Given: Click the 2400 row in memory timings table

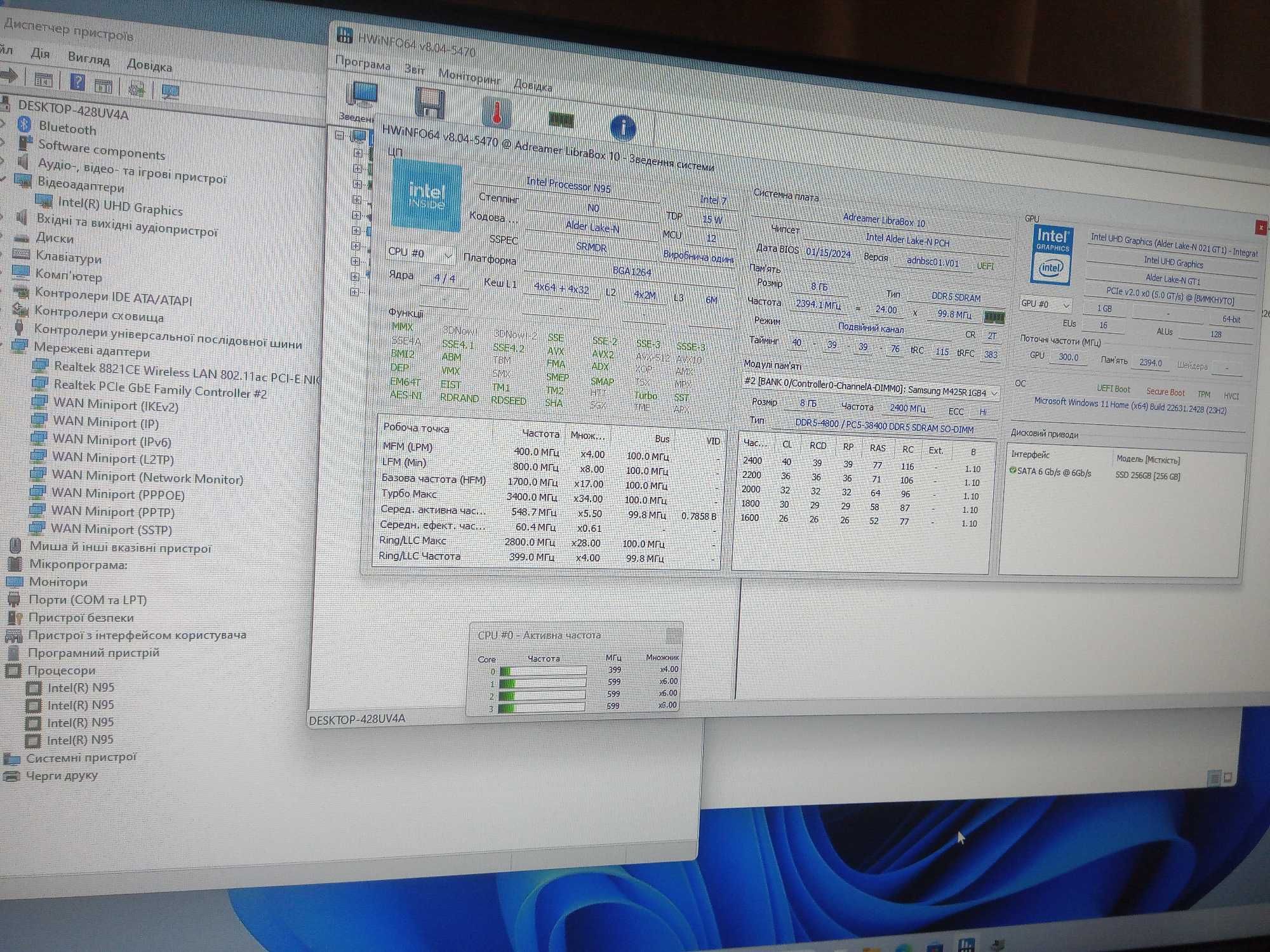Looking at the screenshot, I should tap(863, 464).
